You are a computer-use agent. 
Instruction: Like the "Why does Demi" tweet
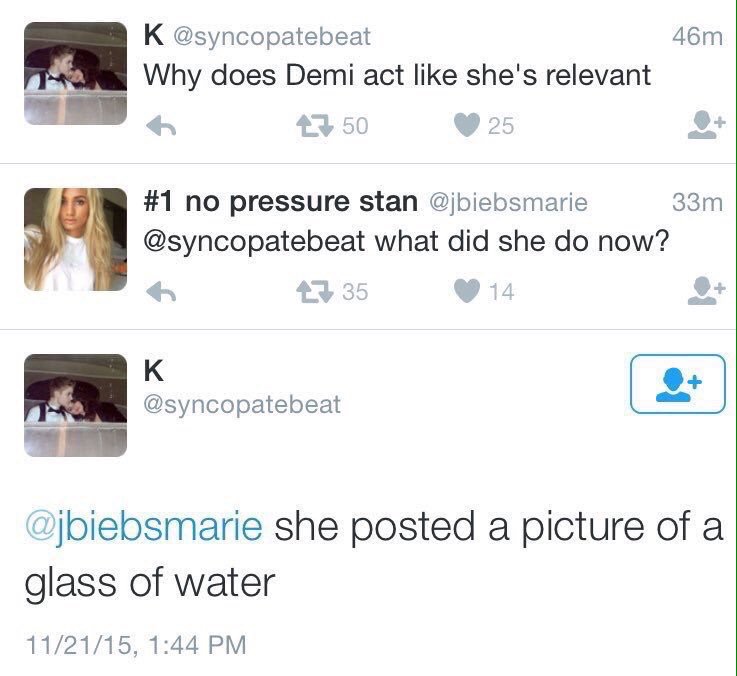465,126
